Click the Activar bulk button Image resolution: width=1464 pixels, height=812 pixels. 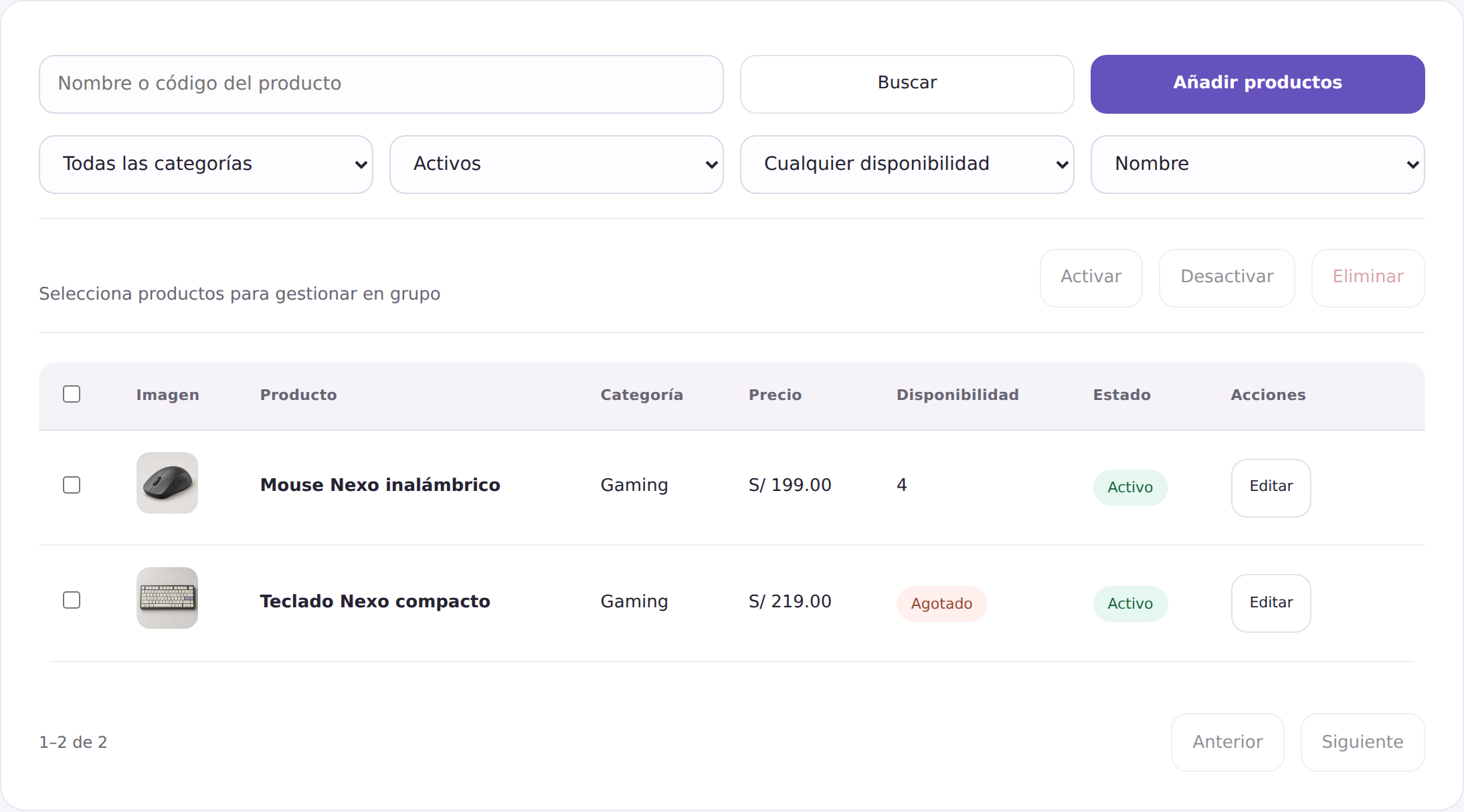pyautogui.click(x=1091, y=278)
